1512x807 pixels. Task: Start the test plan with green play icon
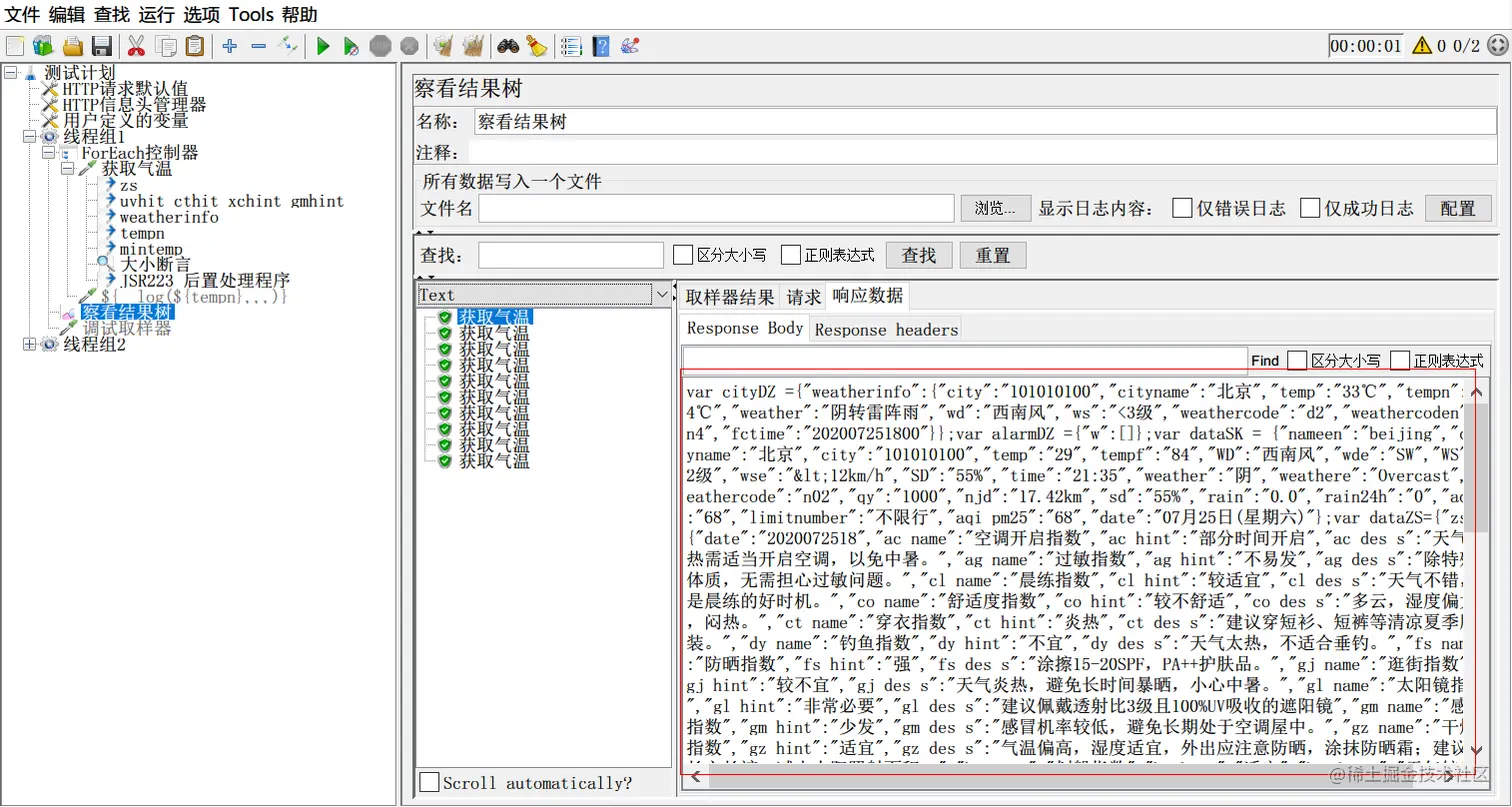coord(322,45)
